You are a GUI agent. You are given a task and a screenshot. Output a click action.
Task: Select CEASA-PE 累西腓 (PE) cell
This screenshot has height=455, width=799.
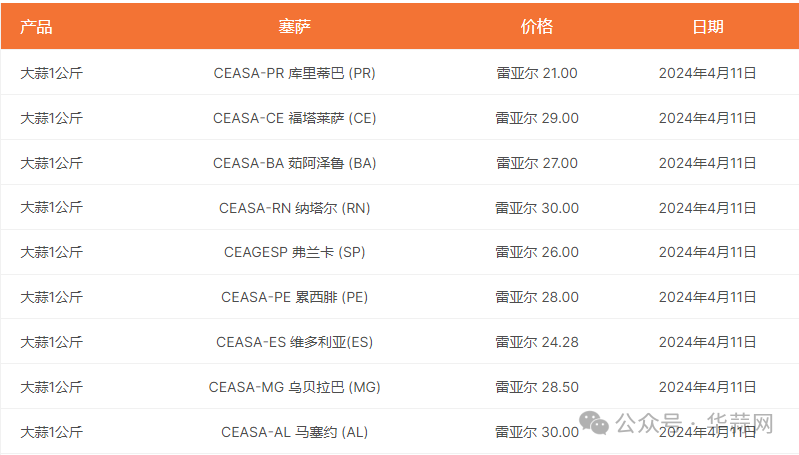295,297
